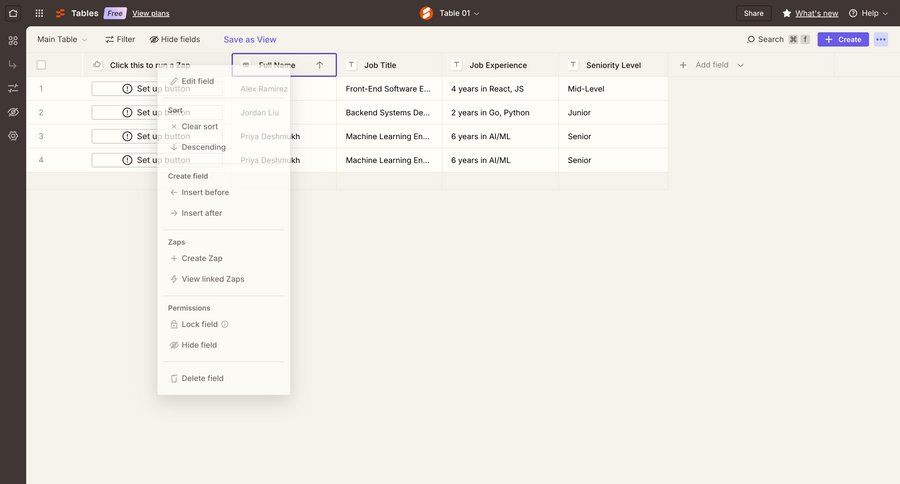This screenshot has height=484, width=900.
Task: Open the linked Zaps arrow icon in sidebar
Action: point(13,64)
